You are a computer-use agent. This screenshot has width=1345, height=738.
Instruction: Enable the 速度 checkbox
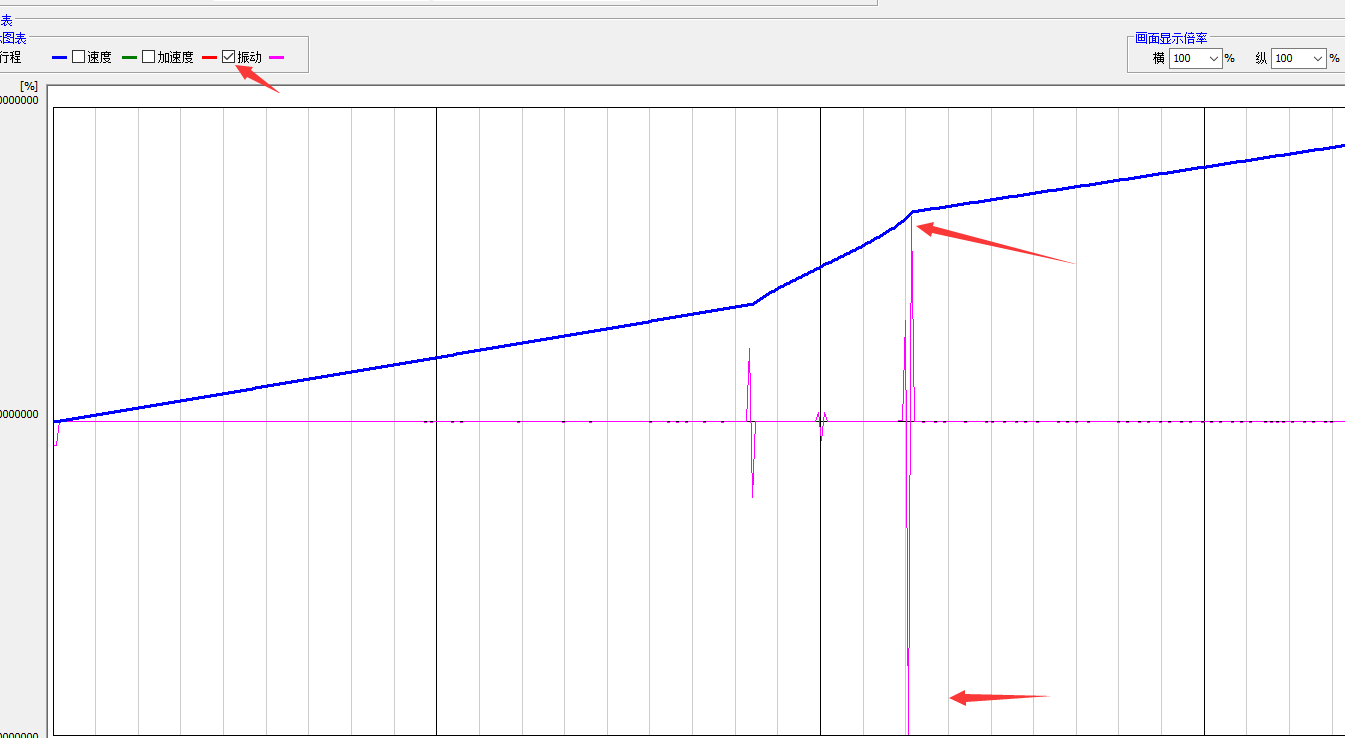pyautogui.click(x=78, y=57)
